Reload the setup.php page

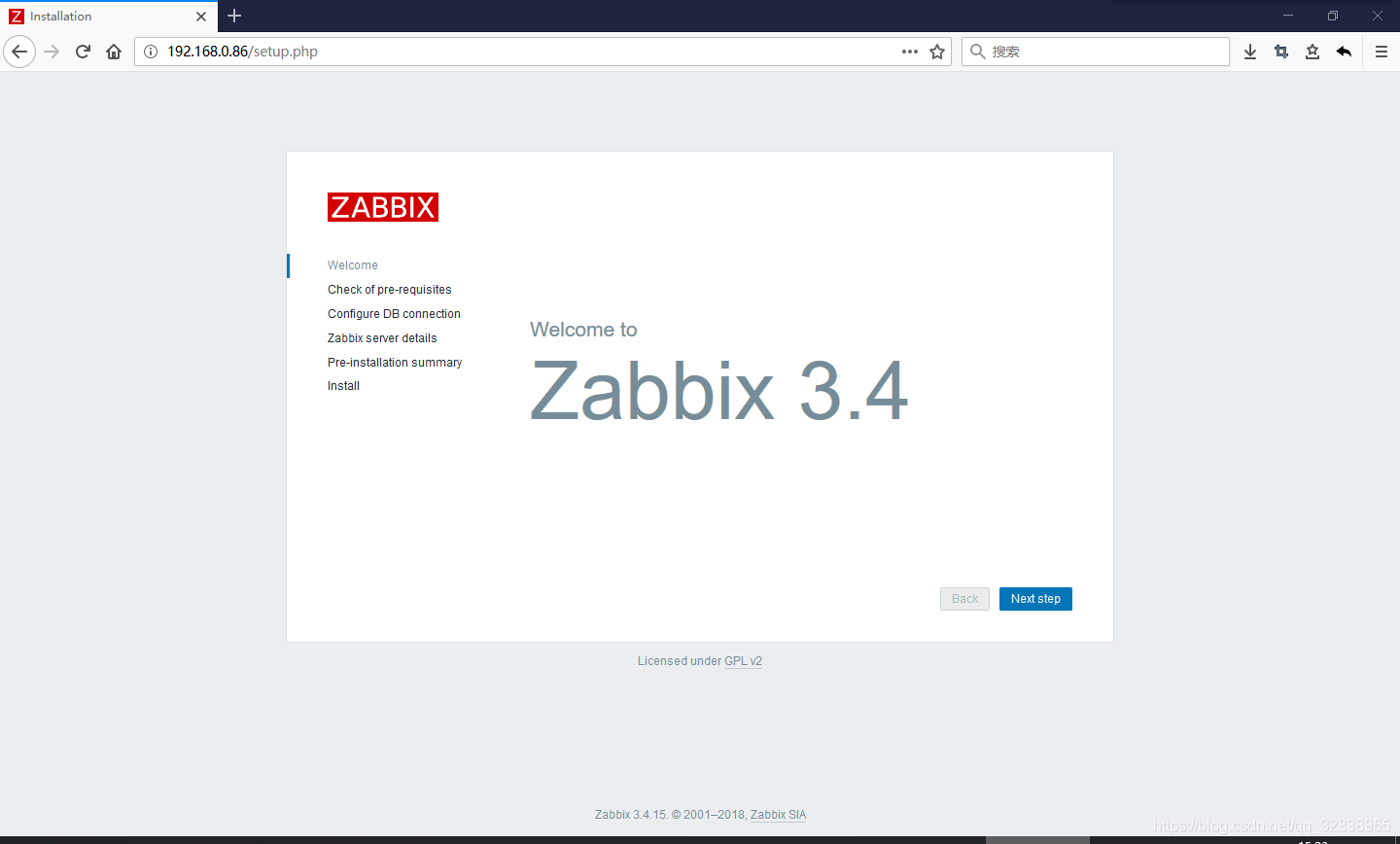click(x=83, y=52)
